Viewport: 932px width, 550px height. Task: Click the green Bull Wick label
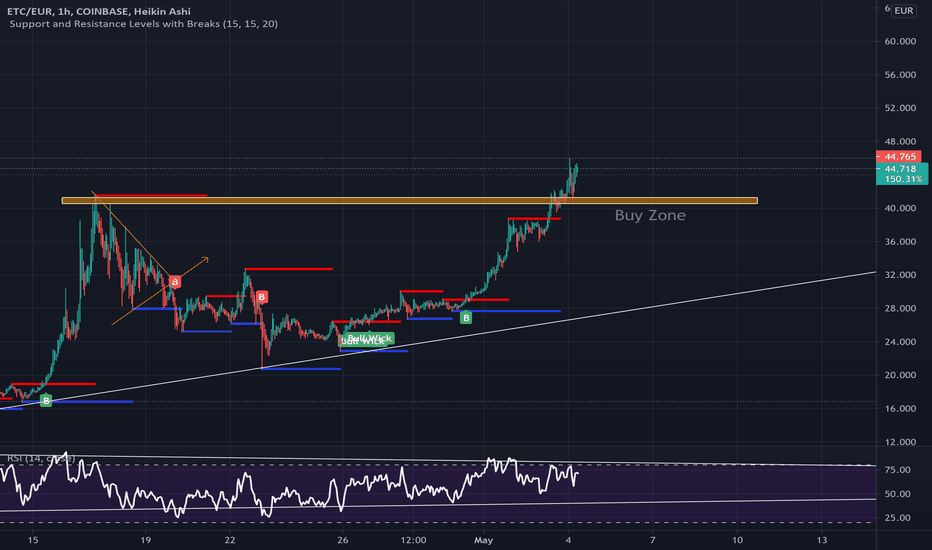[x=369, y=338]
